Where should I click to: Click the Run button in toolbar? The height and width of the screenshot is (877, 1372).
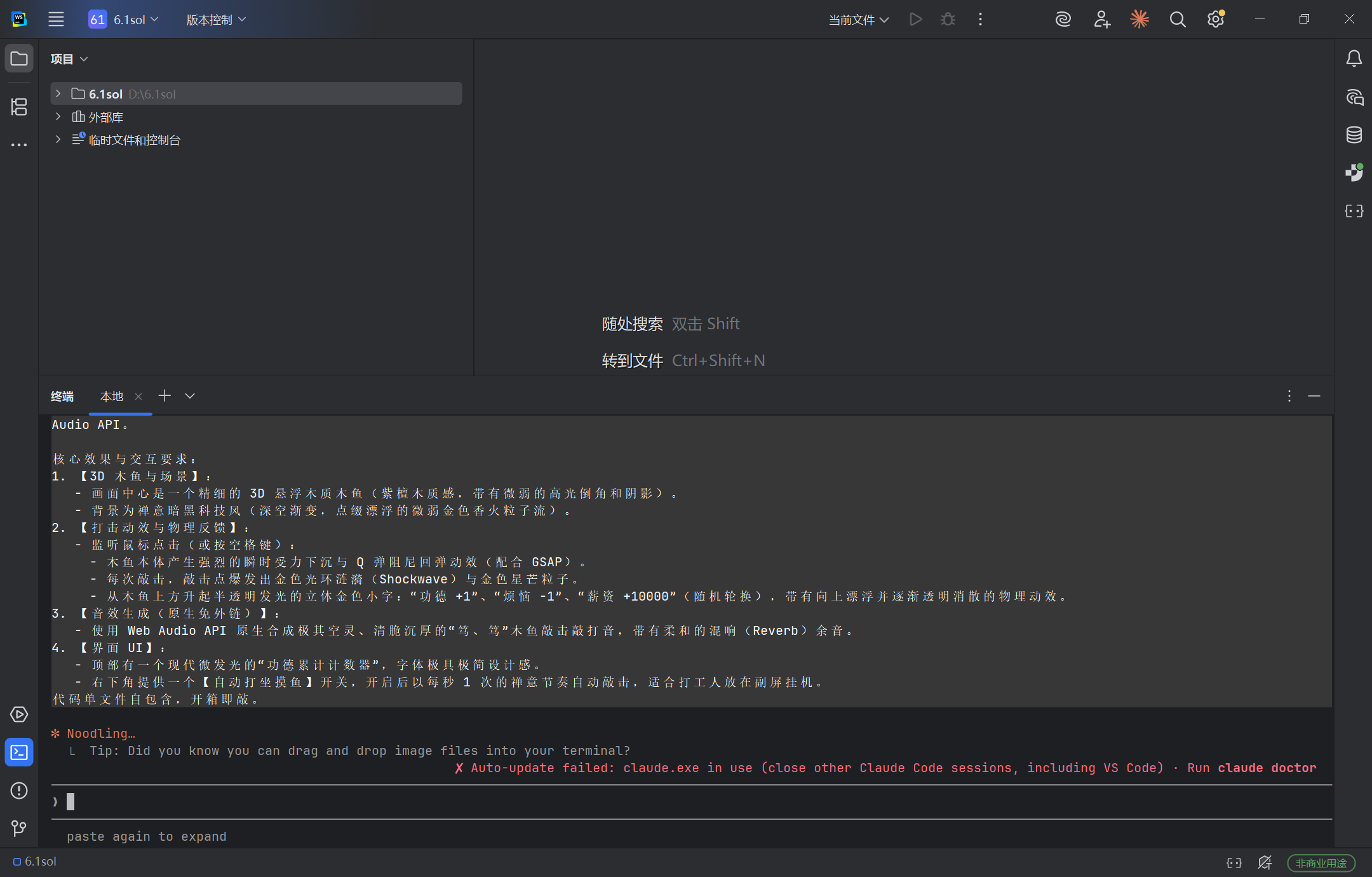915,20
